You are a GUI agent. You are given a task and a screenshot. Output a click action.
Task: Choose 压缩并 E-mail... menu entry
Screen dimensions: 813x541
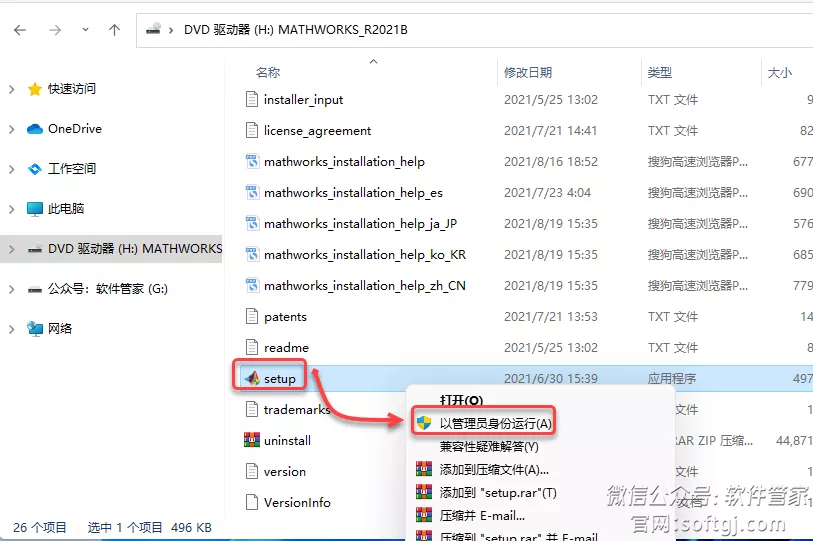point(482,516)
